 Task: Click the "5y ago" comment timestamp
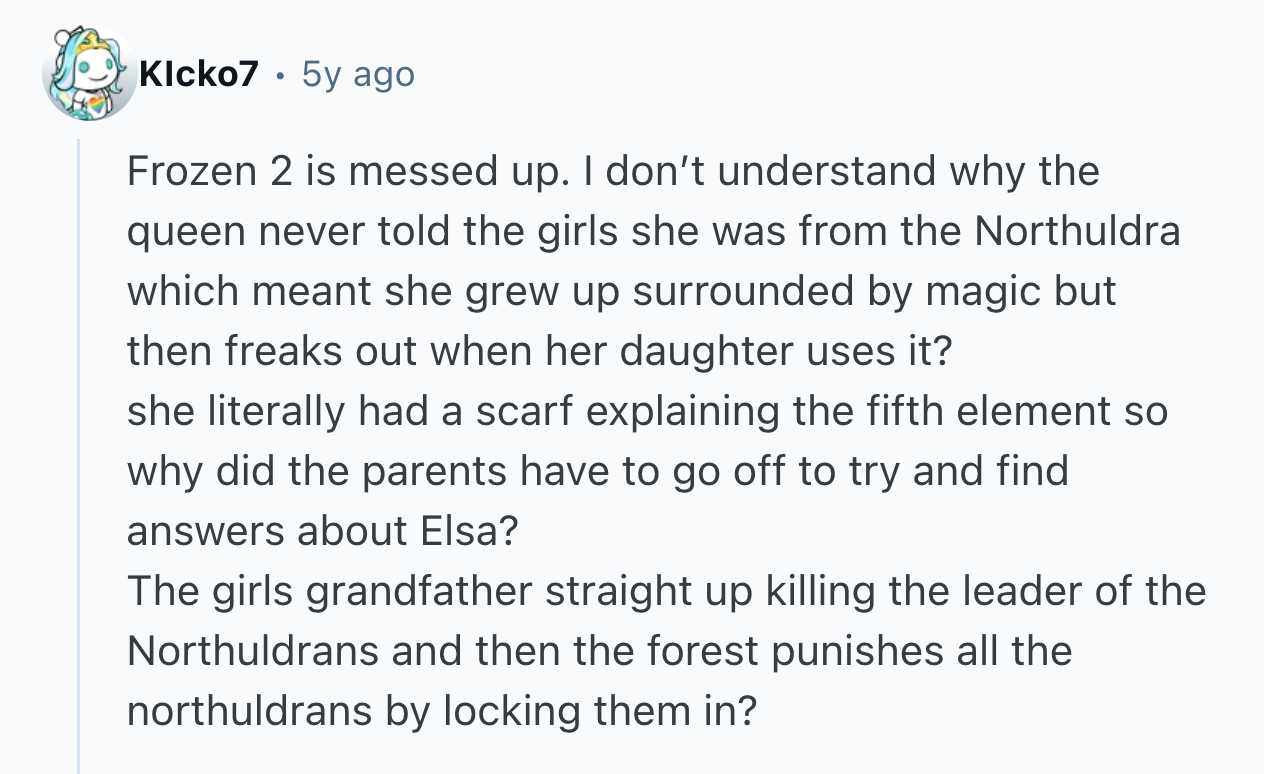pyautogui.click(x=357, y=74)
